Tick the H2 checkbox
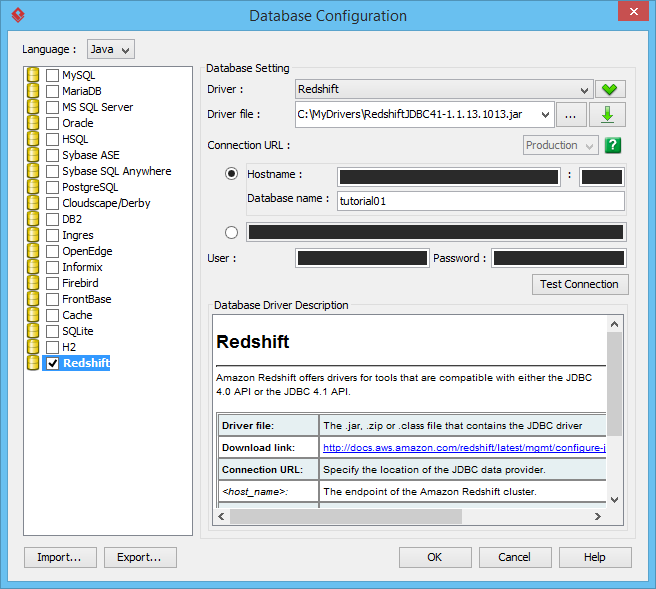The width and height of the screenshot is (656, 589). (52, 347)
